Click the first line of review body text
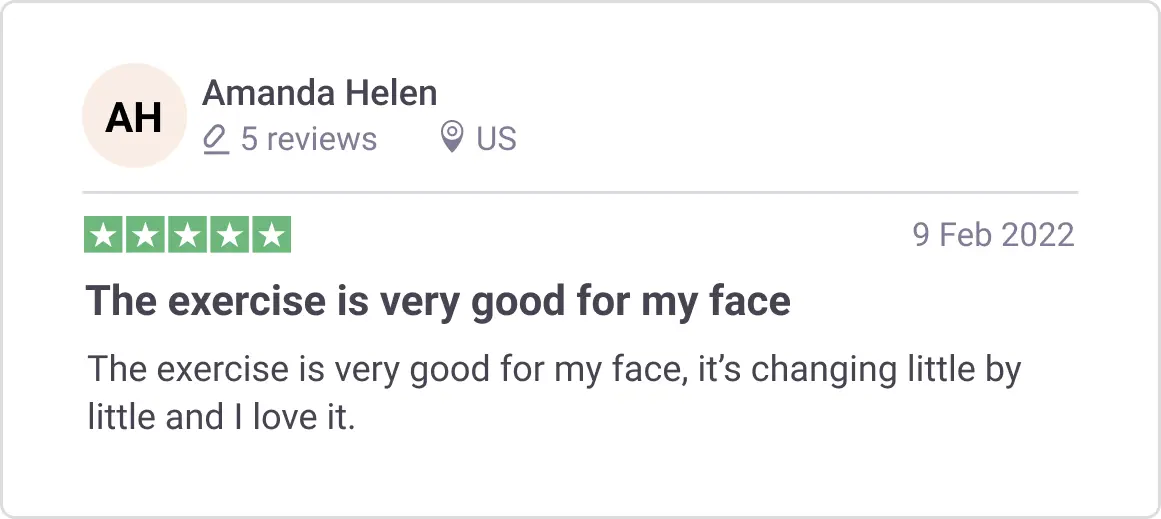Screen dimensions: 1161x519 [x=554, y=369]
